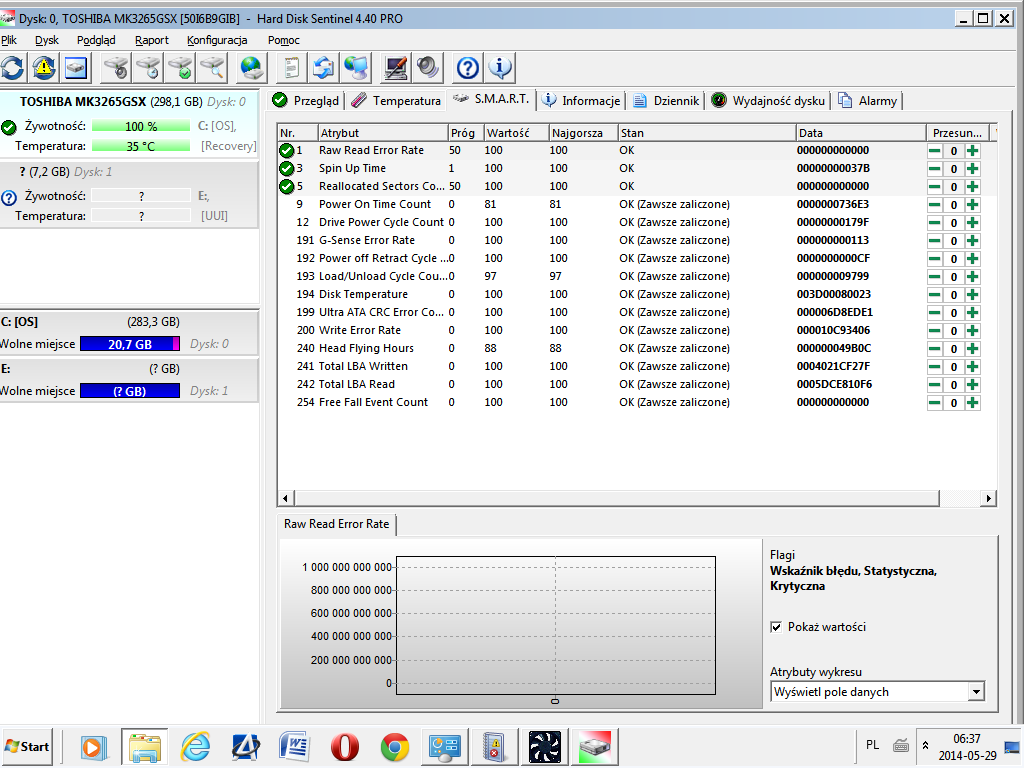Screen dimensions: 1024x768
Task: Click plus offset for Power On Time Count
Action: [972, 204]
